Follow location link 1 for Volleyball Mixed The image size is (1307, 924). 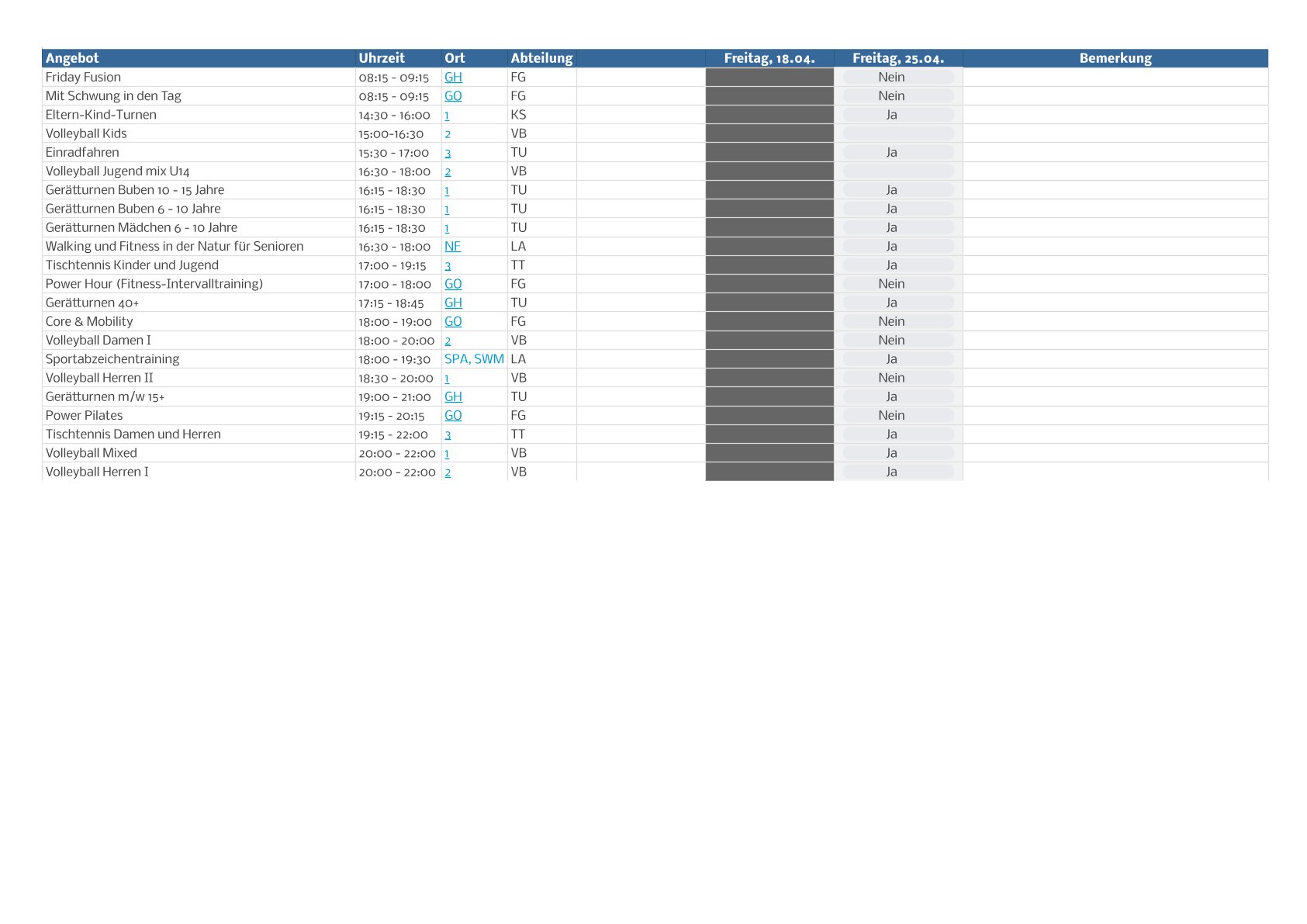coord(447,454)
